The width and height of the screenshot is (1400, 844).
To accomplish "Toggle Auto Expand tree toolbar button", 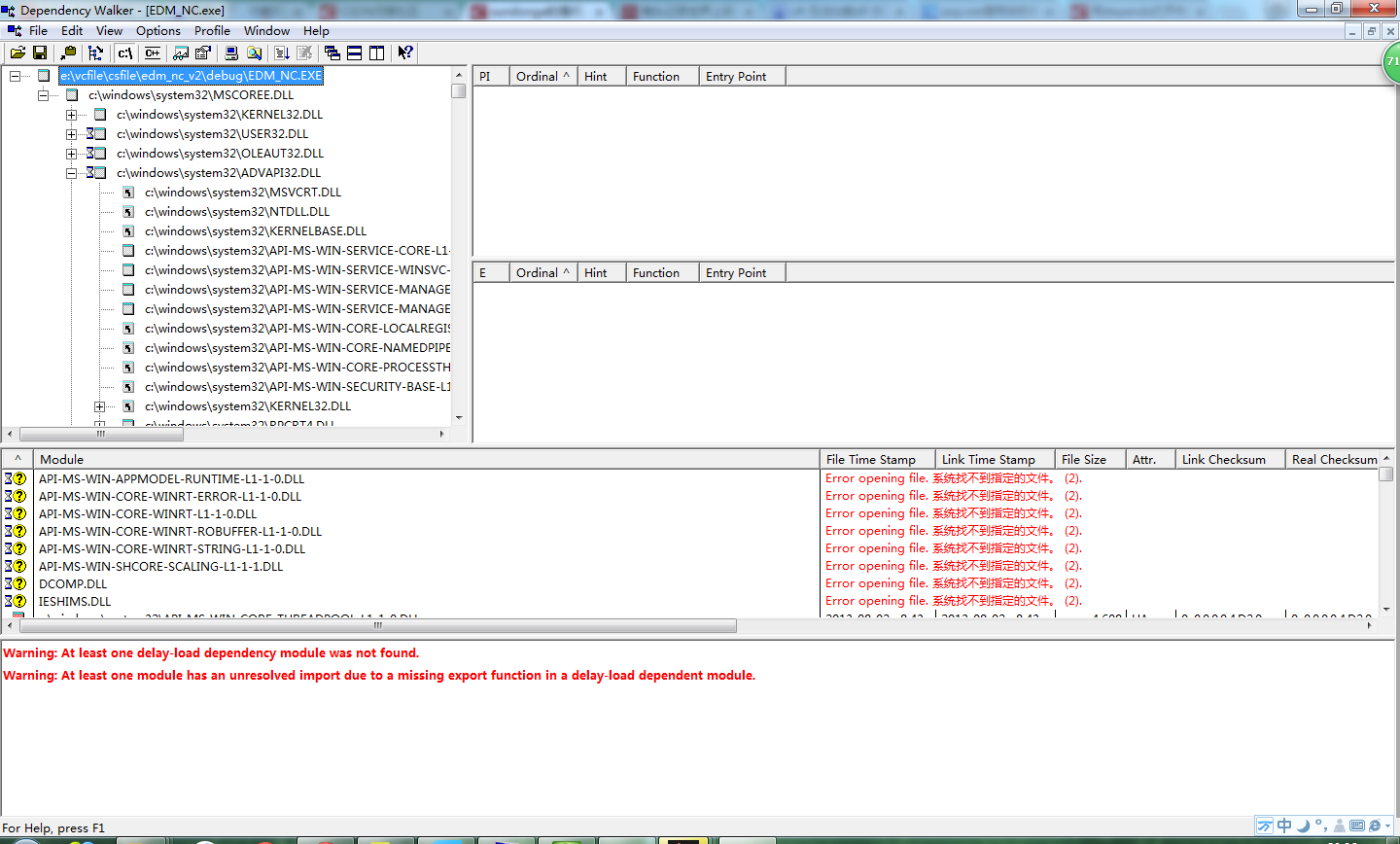I will tap(95, 53).
